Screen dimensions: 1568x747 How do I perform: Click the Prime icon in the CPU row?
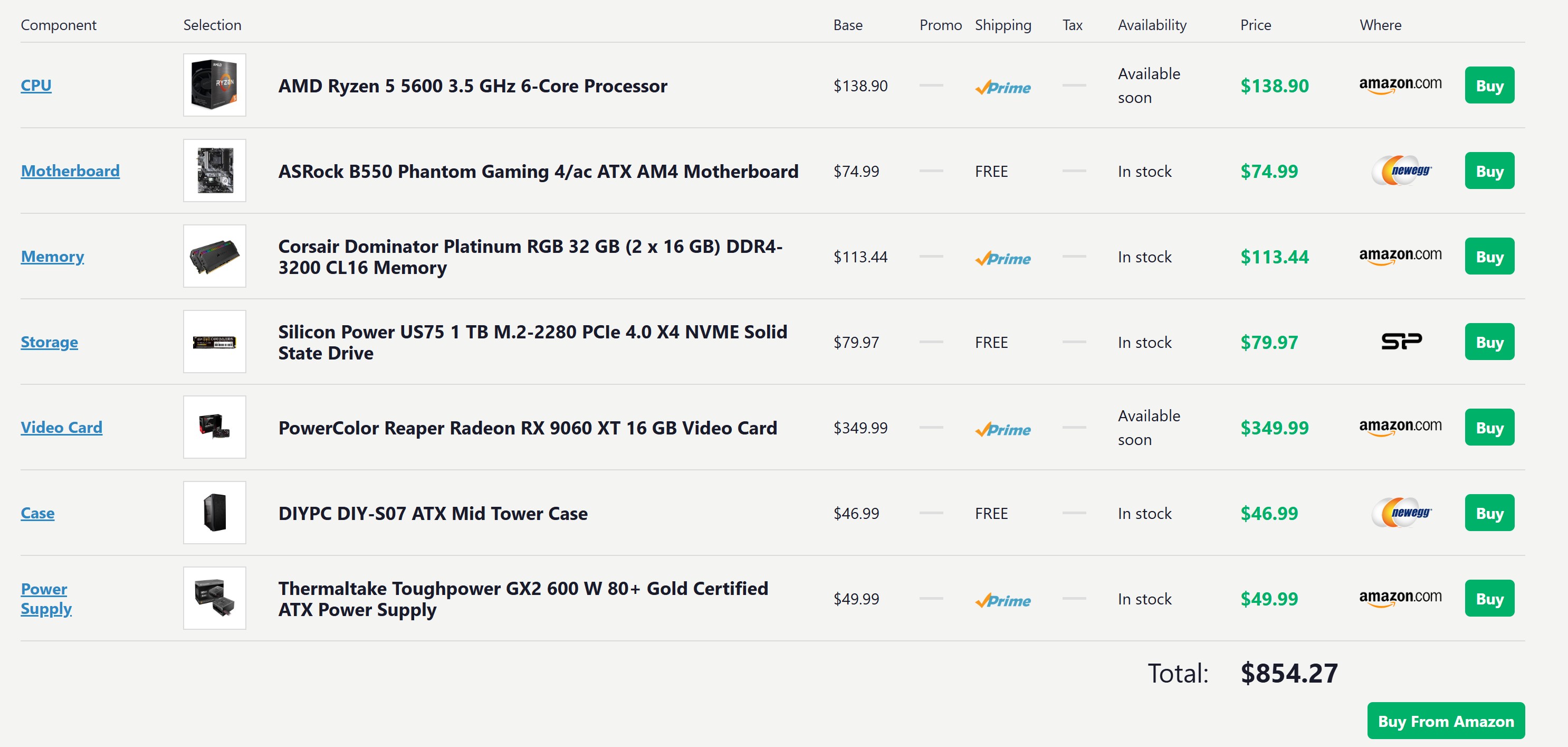(1002, 88)
